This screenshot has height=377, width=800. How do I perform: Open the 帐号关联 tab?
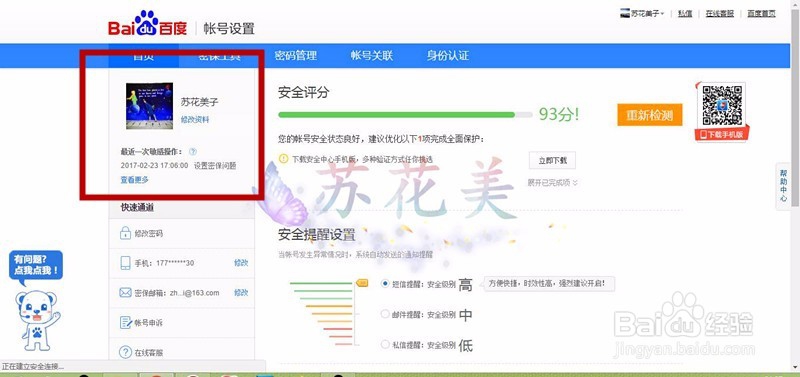point(372,56)
